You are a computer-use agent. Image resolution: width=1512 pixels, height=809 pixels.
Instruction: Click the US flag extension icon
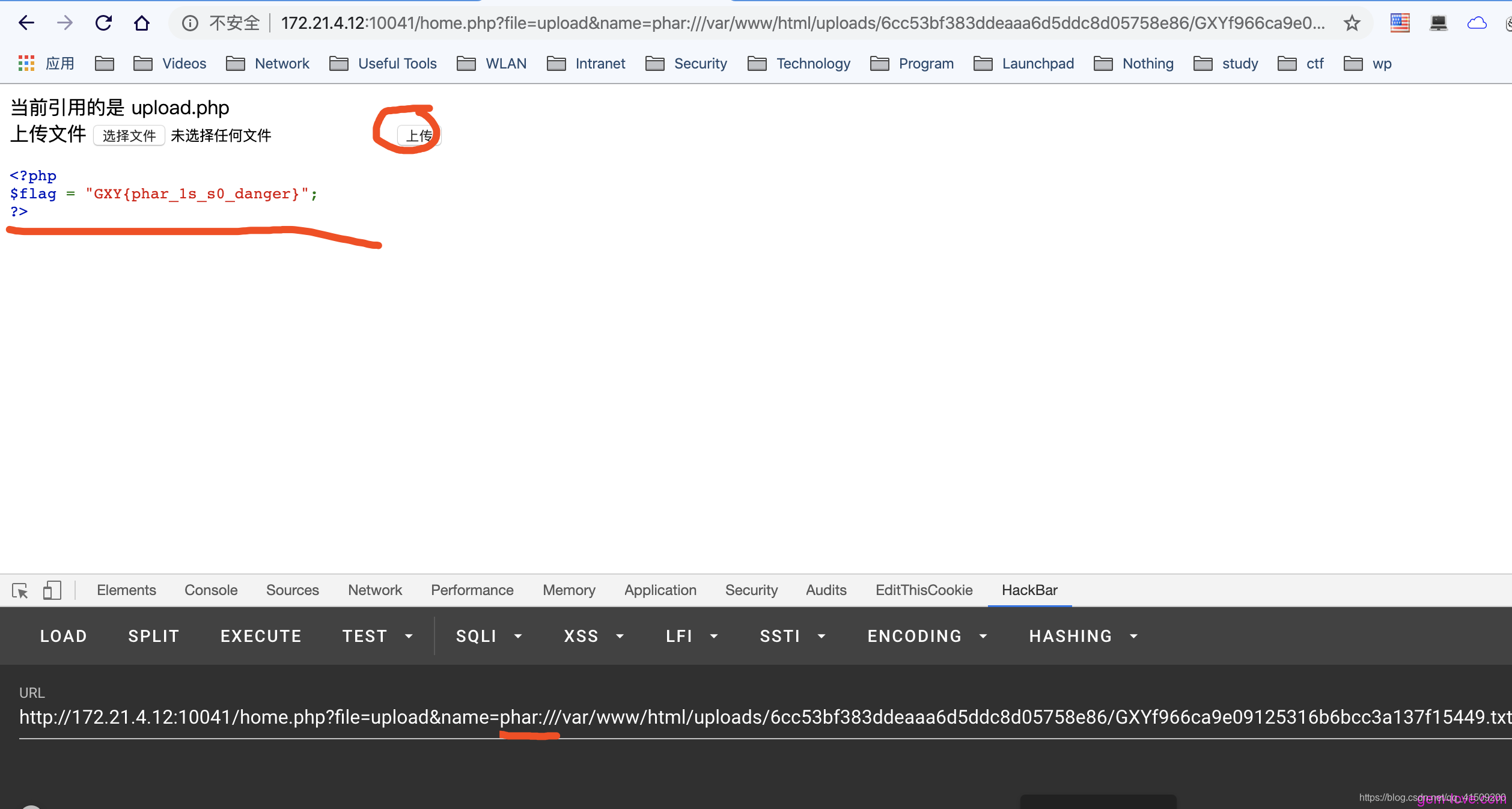1400,23
